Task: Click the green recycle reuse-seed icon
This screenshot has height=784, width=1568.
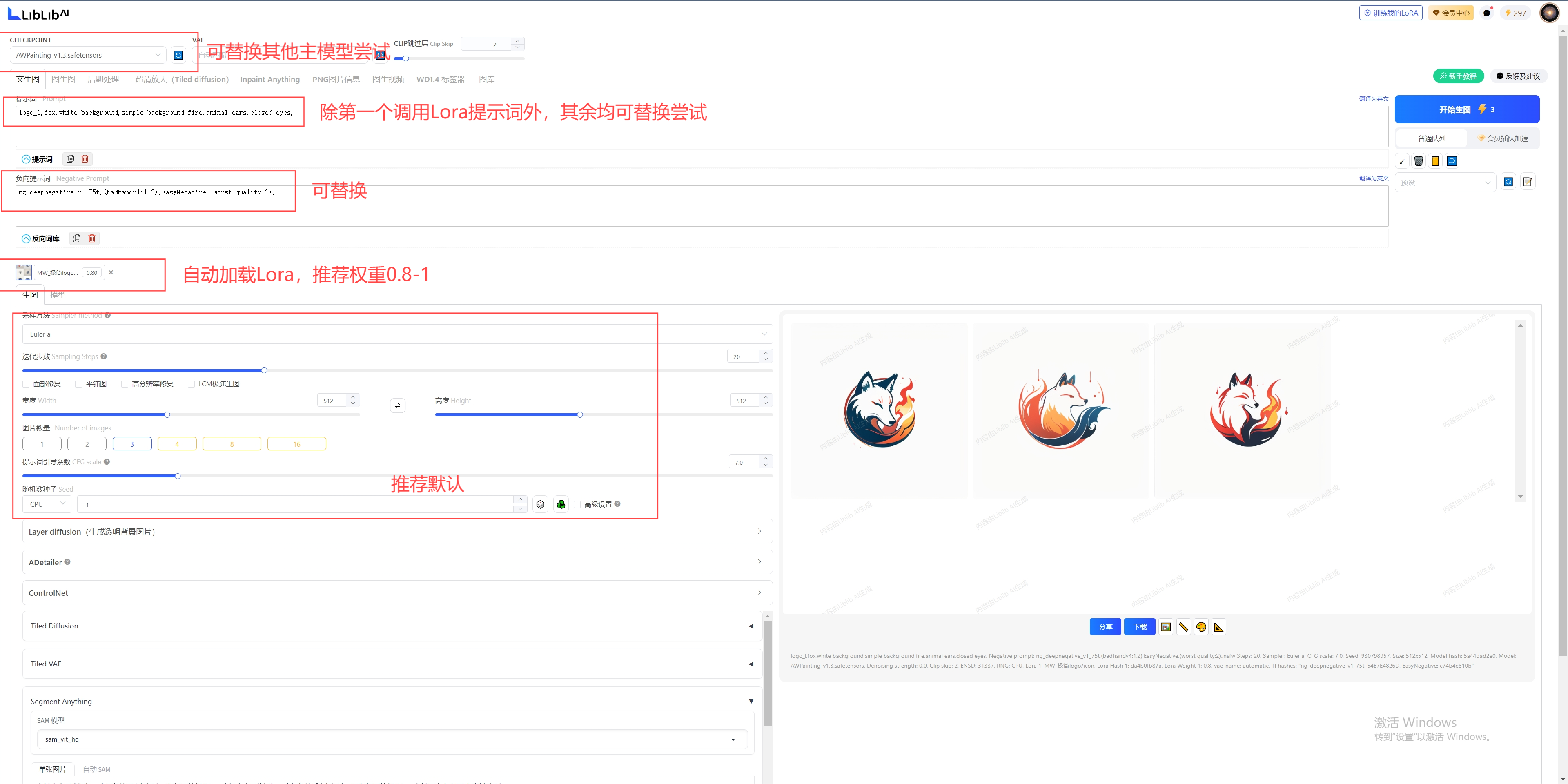Action: (561, 505)
